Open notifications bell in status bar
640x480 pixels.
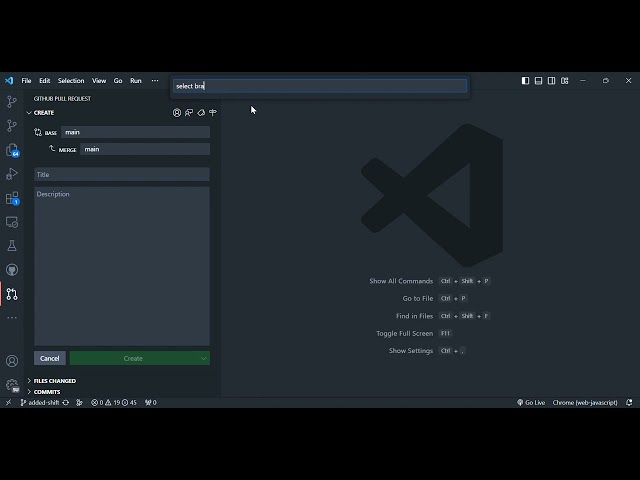coord(629,402)
